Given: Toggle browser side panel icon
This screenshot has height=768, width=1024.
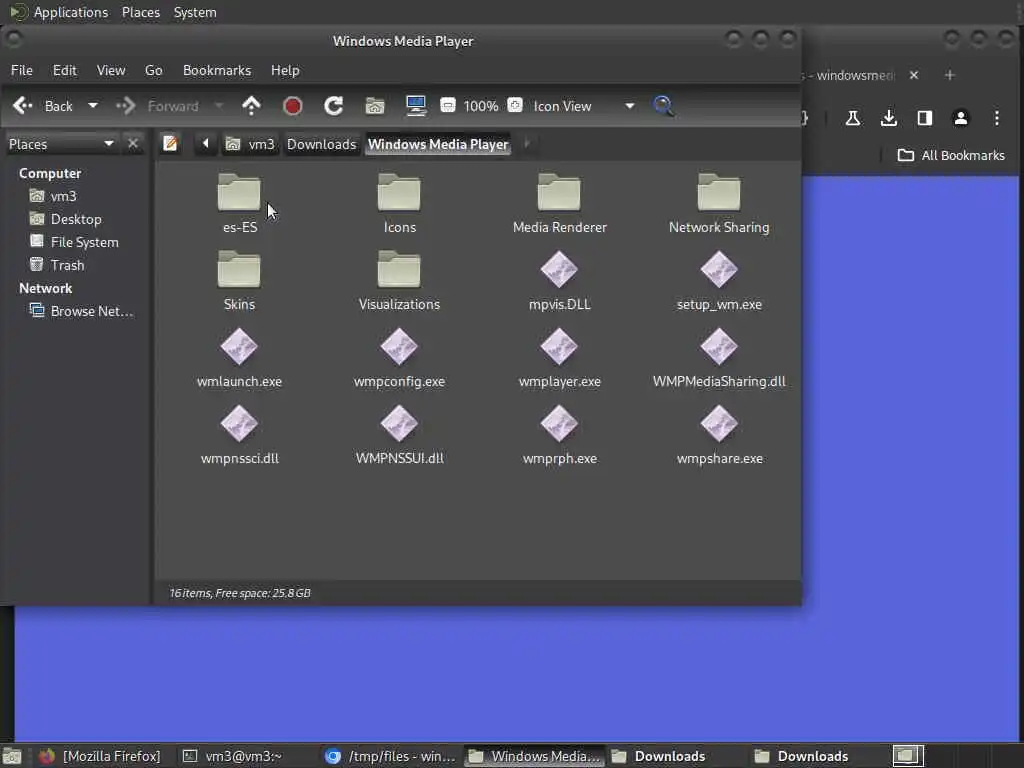Looking at the screenshot, I should tap(924, 118).
